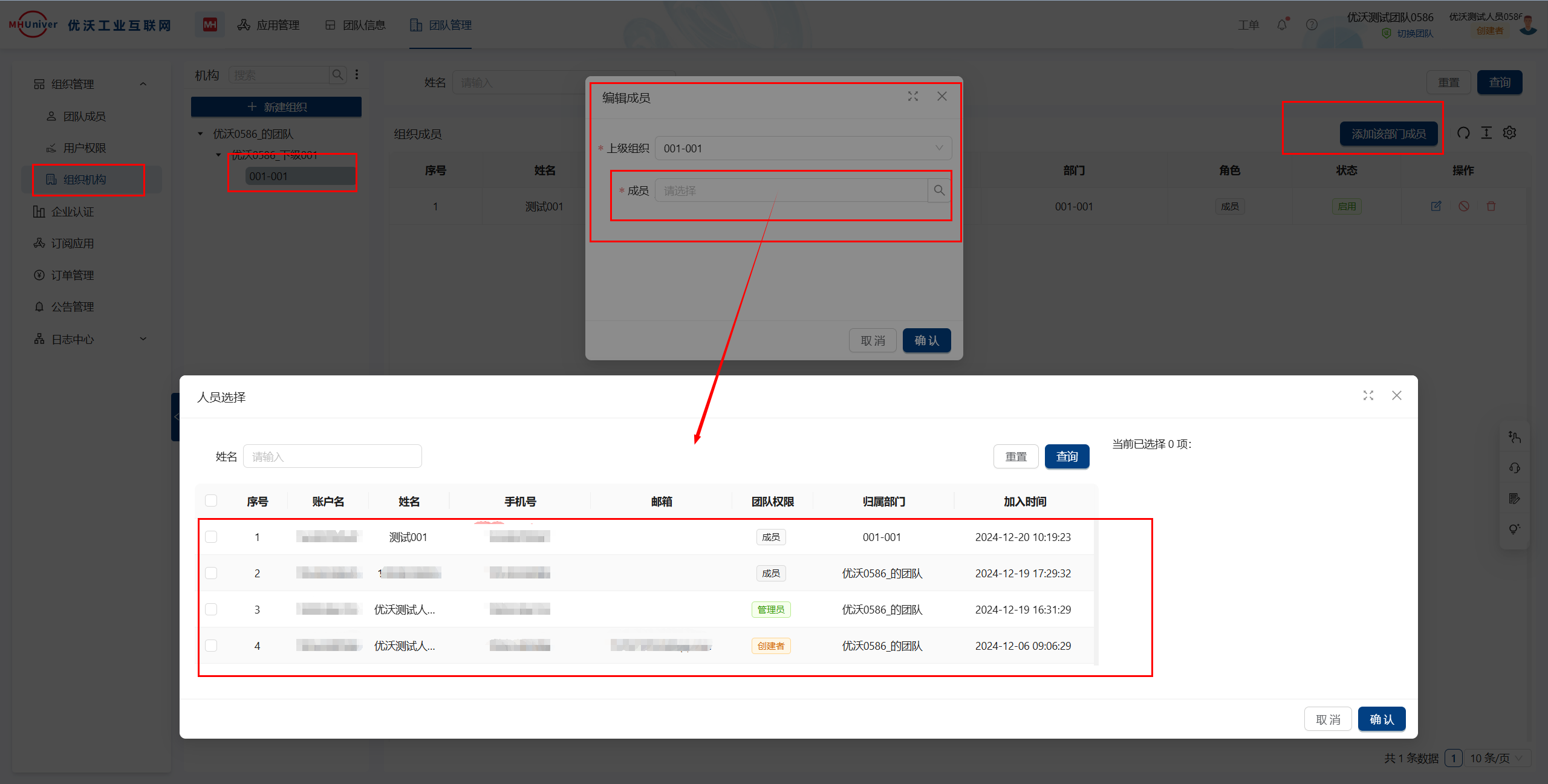
Task: Select the checkbox in row 4
Action: pos(211,646)
